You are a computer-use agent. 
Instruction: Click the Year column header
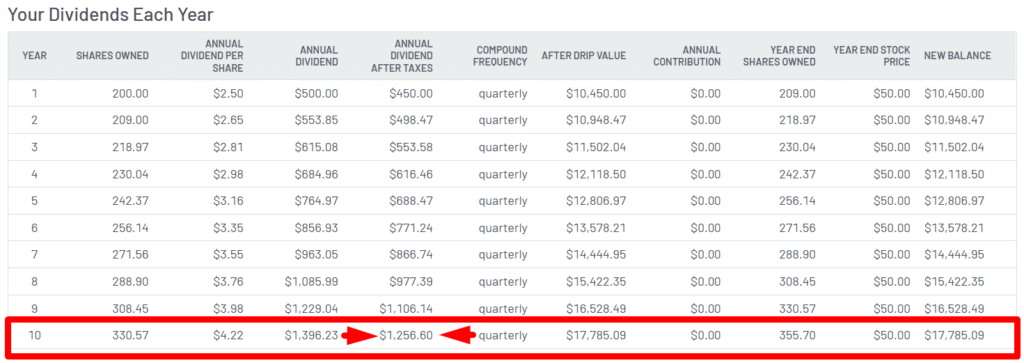[34, 55]
